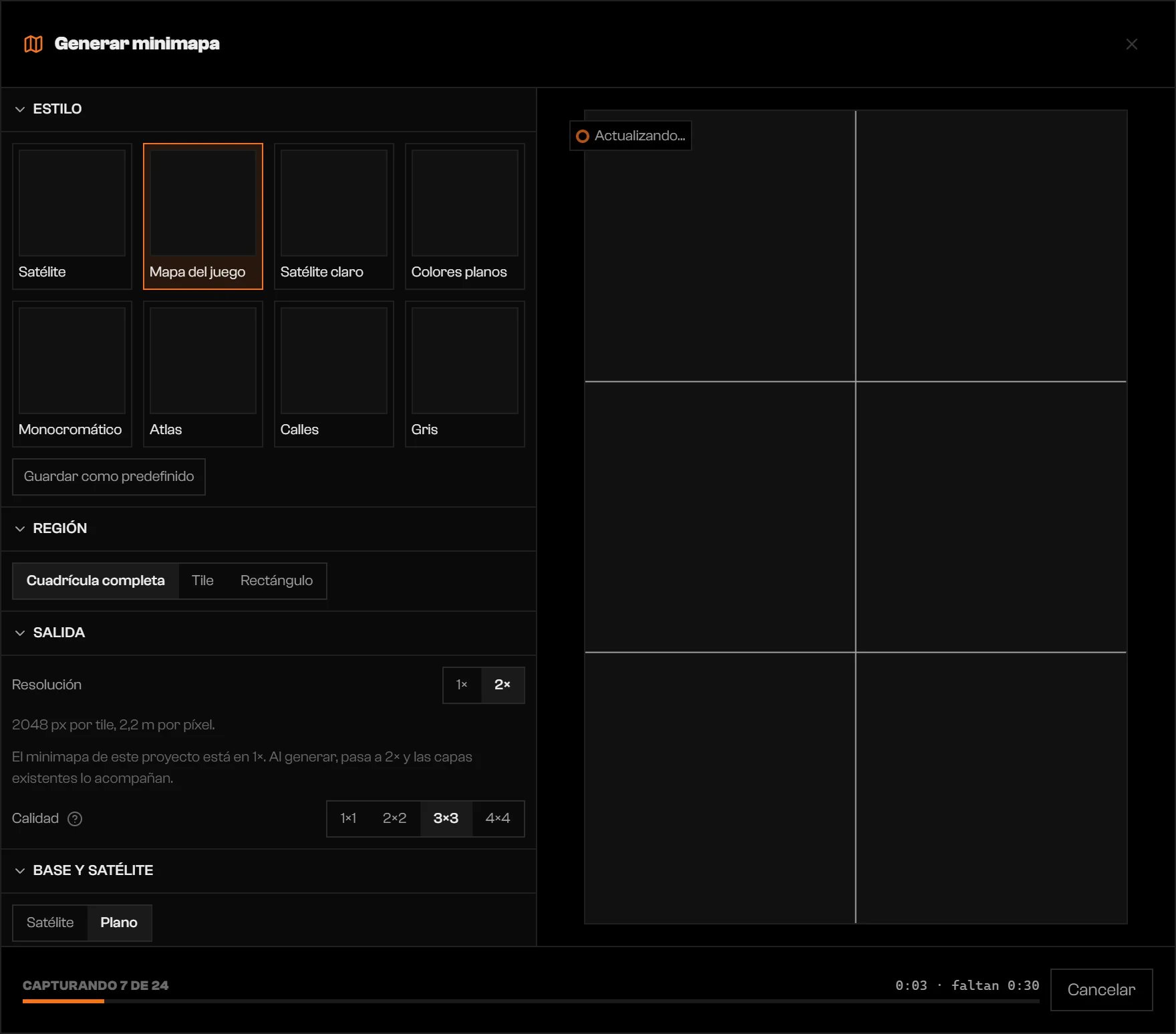This screenshot has height=1034, width=1176.
Task: Pick the Monocromático style card
Action: pos(72,374)
